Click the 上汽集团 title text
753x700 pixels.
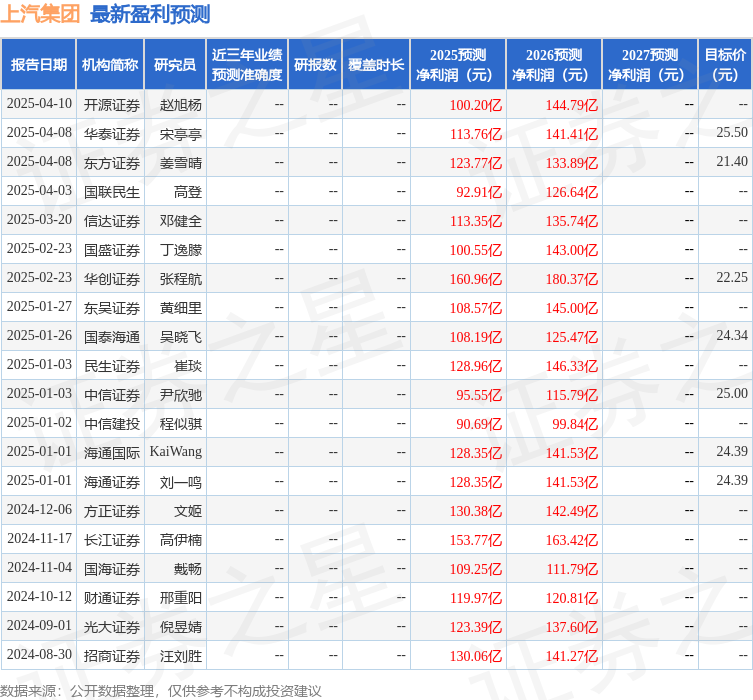[x=40, y=14]
